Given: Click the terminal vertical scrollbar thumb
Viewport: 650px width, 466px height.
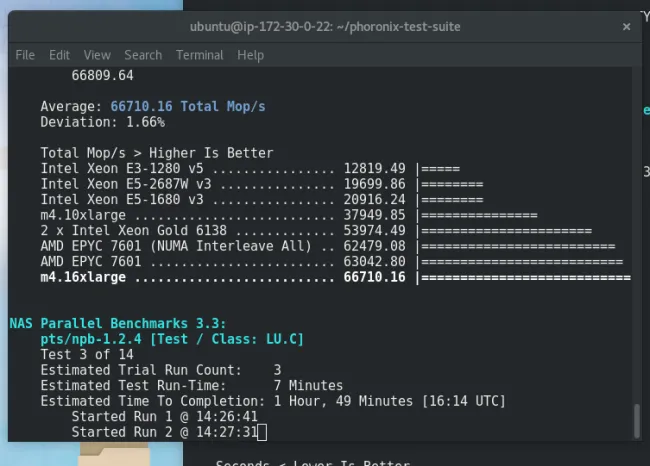Looking at the screenshot, I should tap(635, 420).
